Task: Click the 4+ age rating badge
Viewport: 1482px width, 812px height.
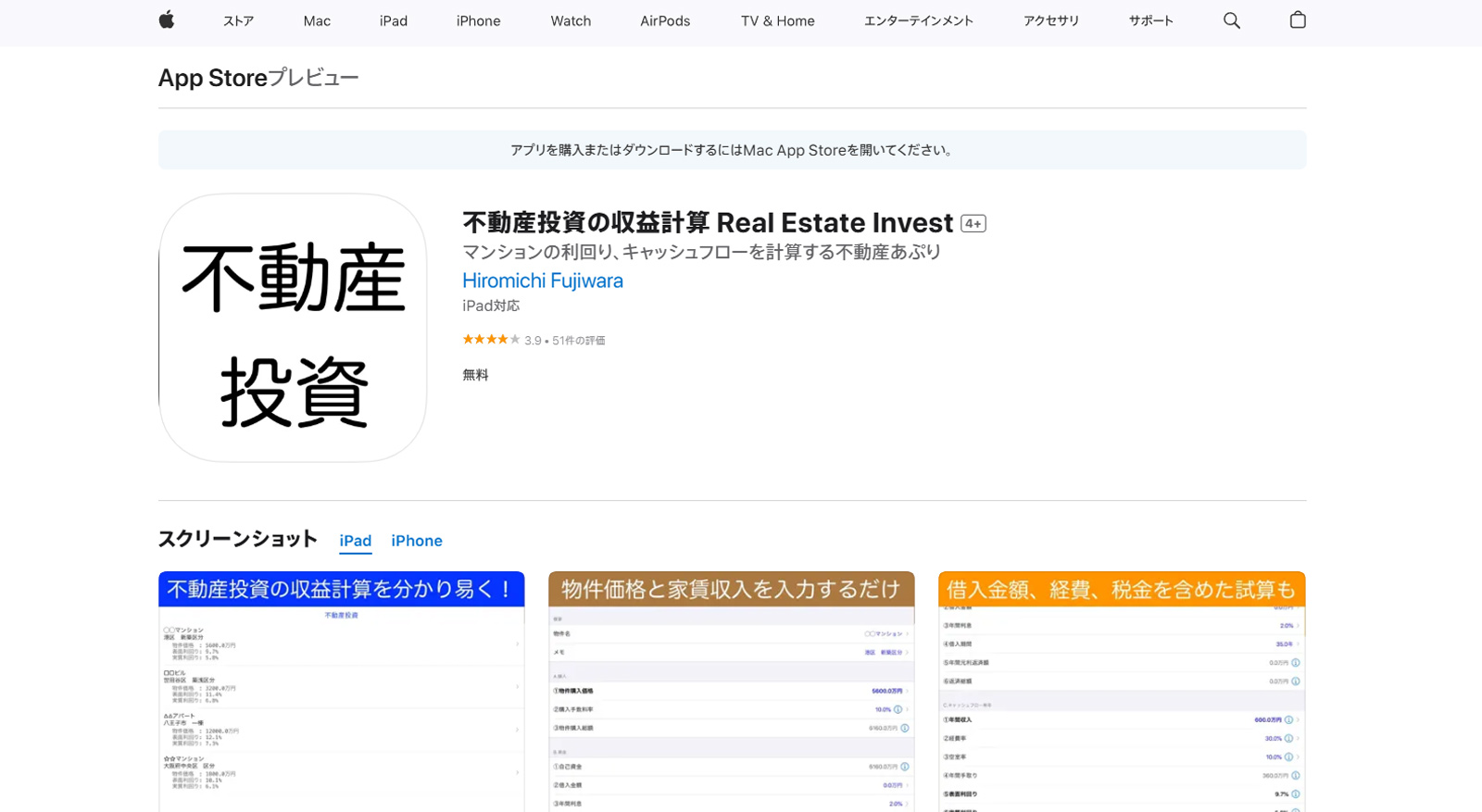Action: click(973, 223)
